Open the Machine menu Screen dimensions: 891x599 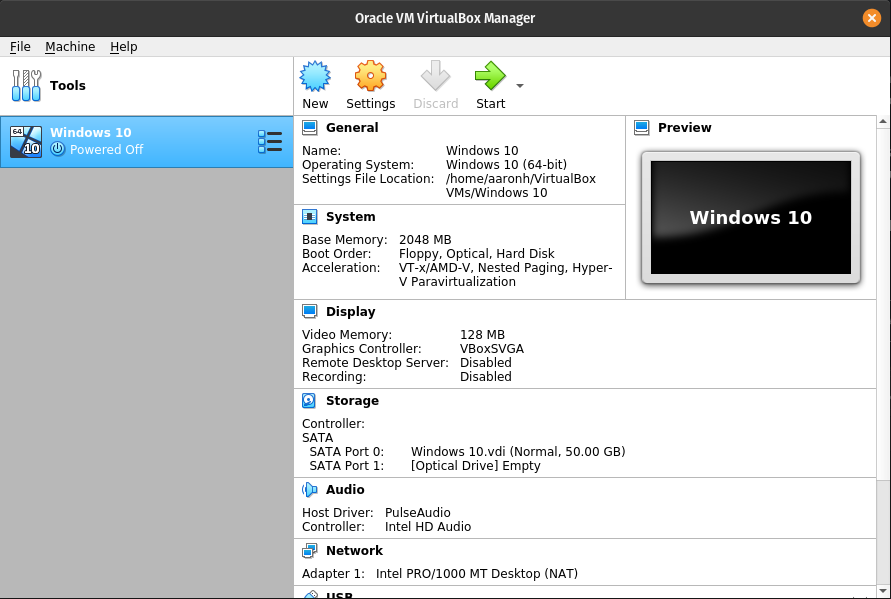coord(70,47)
